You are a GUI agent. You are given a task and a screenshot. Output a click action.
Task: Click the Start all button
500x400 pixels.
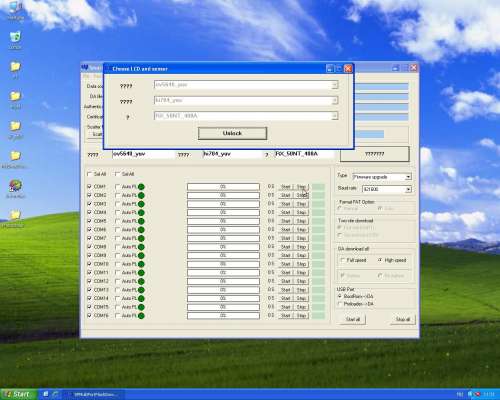[x=353, y=319]
